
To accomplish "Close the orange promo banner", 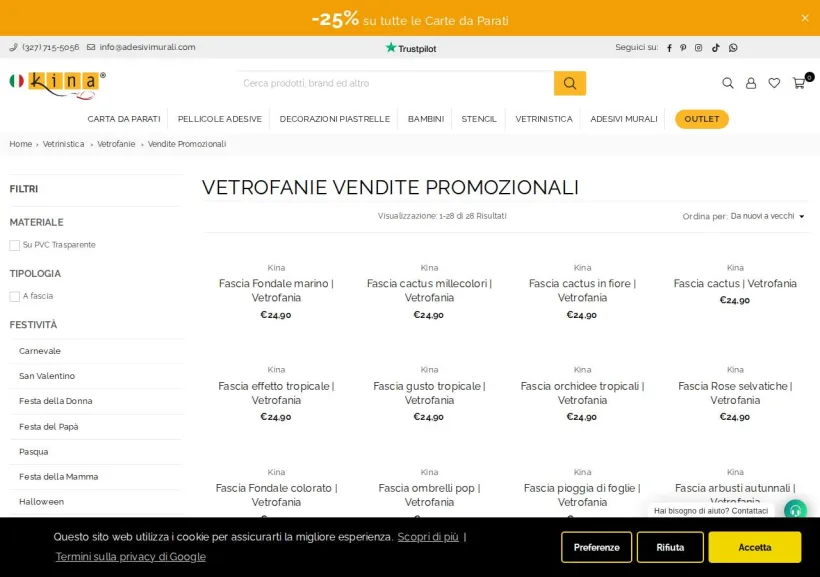I will (x=804, y=18).
